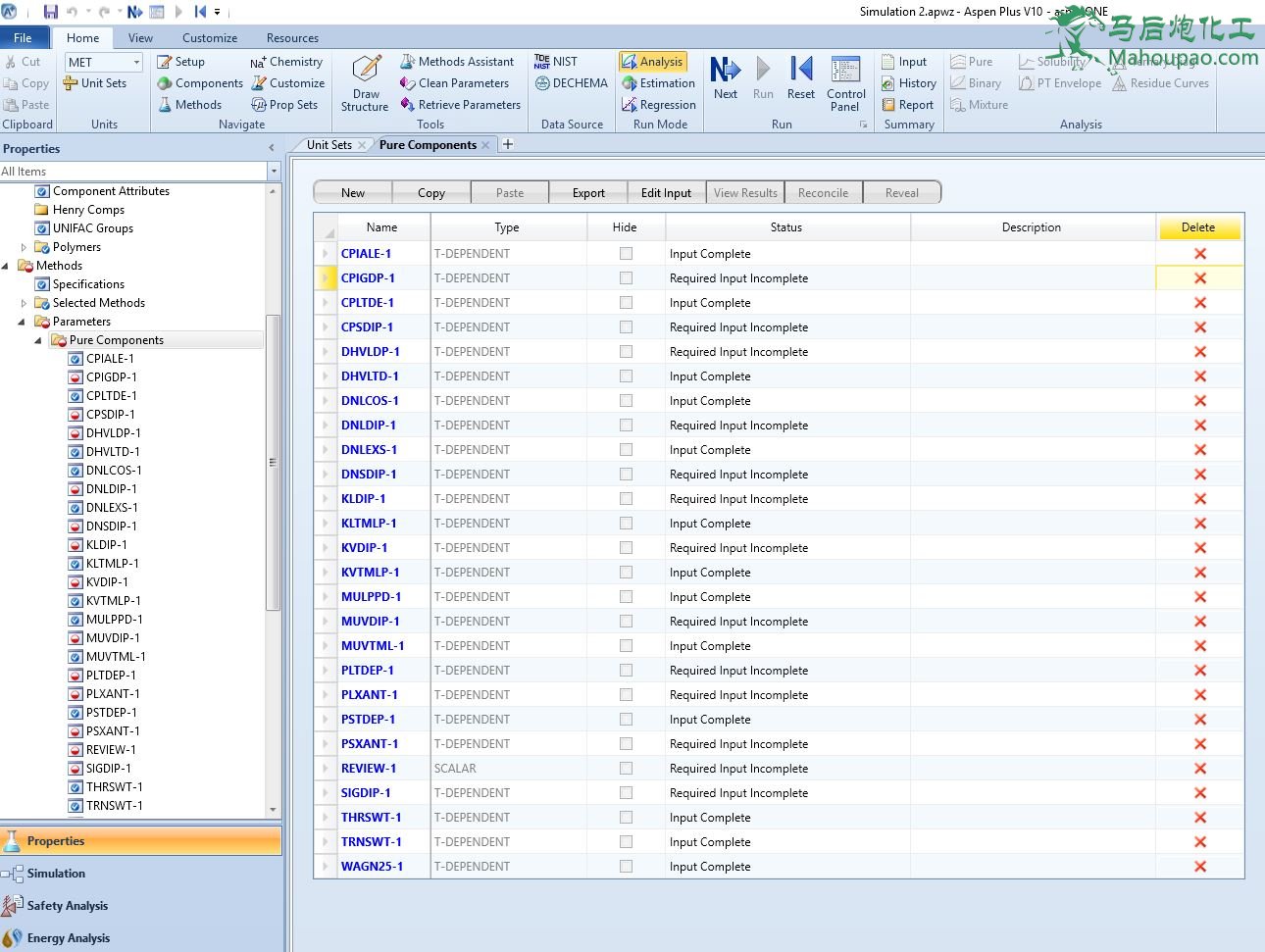Open Components in Navigate group
The width and height of the screenshot is (1265, 952).
[200, 83]
